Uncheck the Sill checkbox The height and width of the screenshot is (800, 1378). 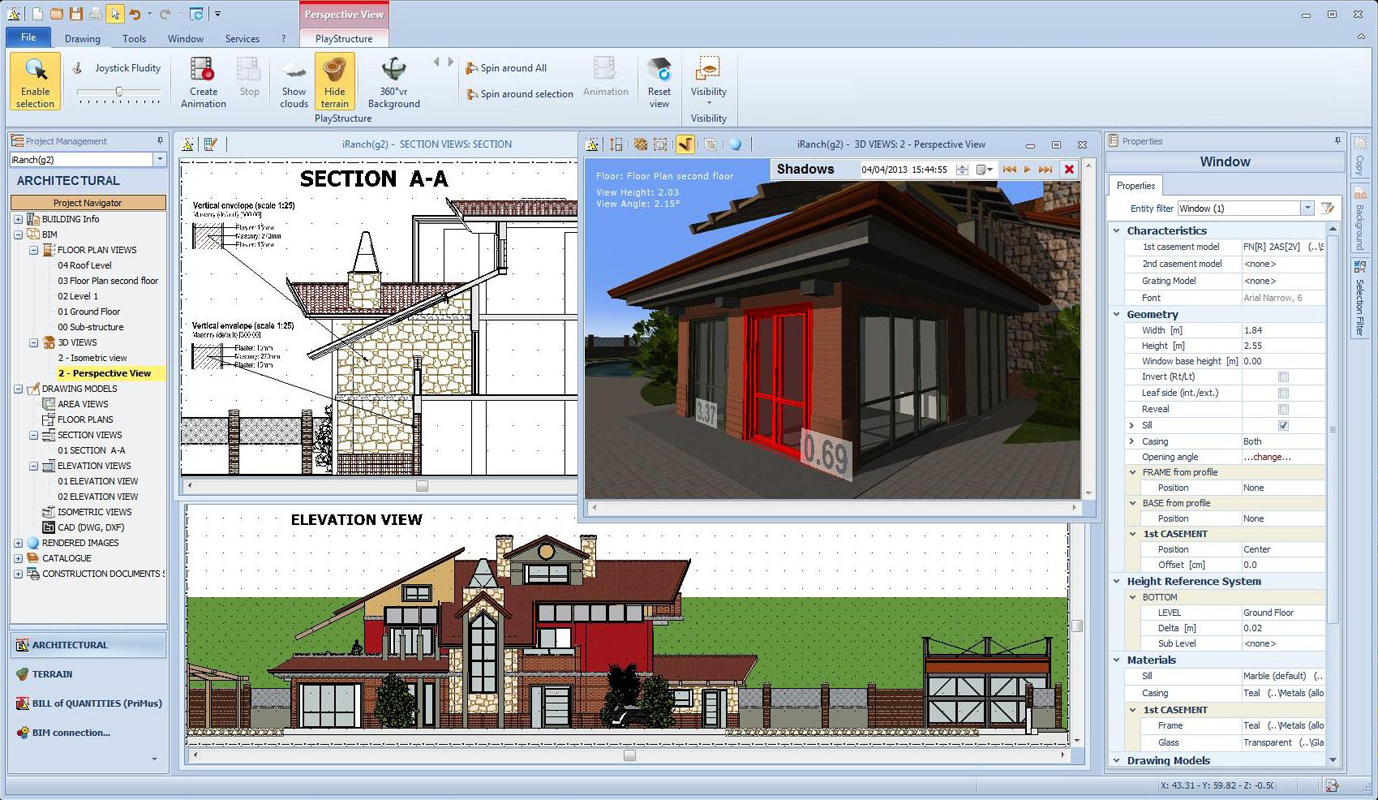click(x=1283, y=425)
